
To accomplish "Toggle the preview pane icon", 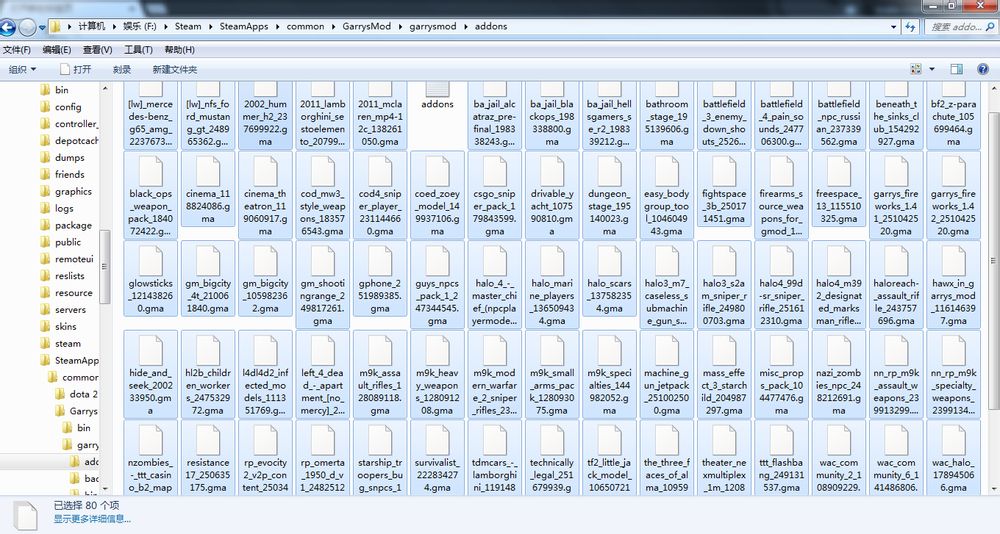I will [957, 69].
